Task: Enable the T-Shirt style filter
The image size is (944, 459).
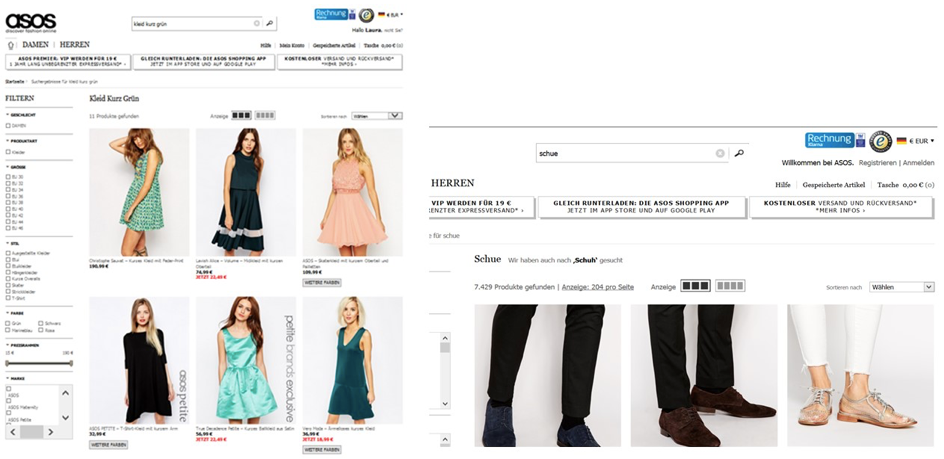Action: (8, 298)
